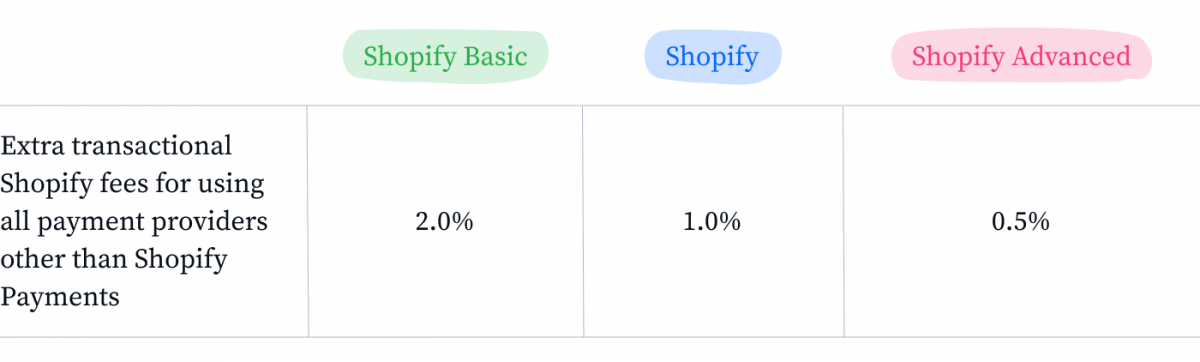Viewport: 1200px width, 362px height.
Task: Select the blue Shopify plan label
Action: [x=712, y=56]
